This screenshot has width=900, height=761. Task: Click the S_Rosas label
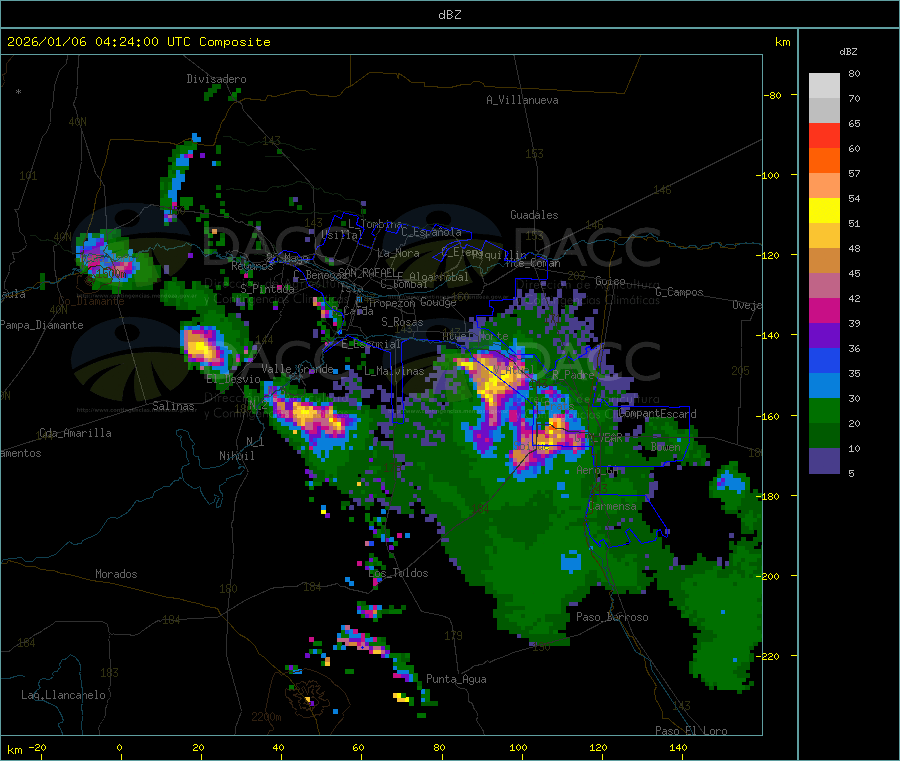click(x=402, y=322)
